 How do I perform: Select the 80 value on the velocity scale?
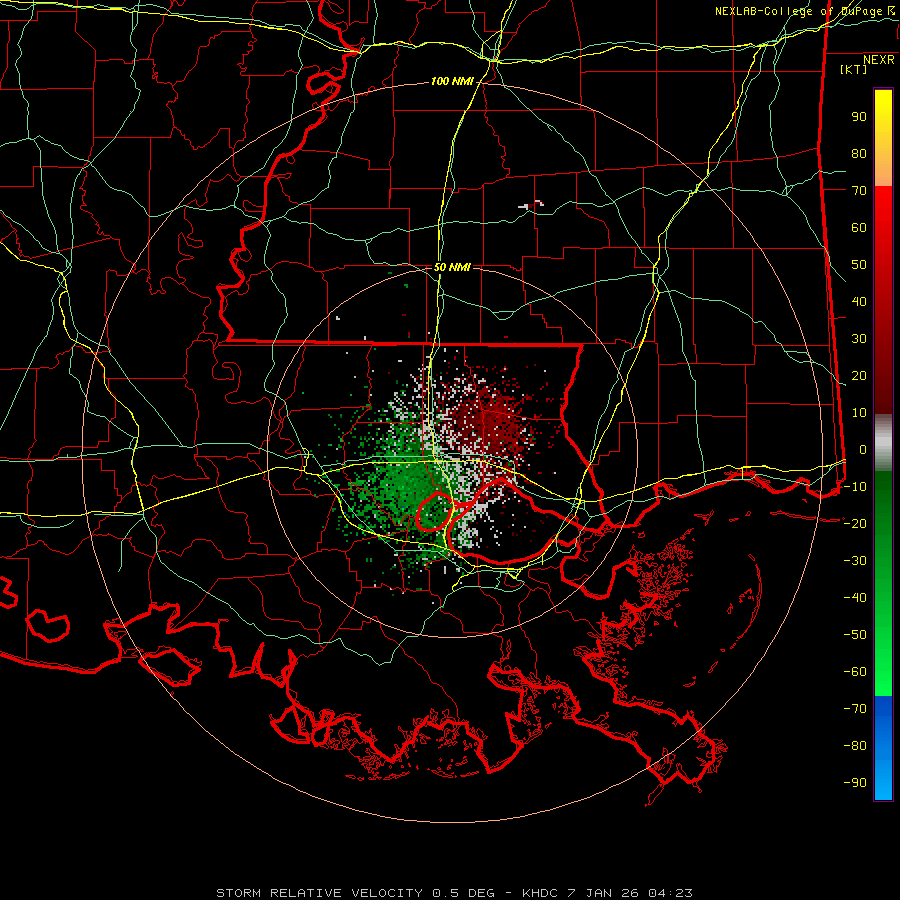tap(859, 154)
